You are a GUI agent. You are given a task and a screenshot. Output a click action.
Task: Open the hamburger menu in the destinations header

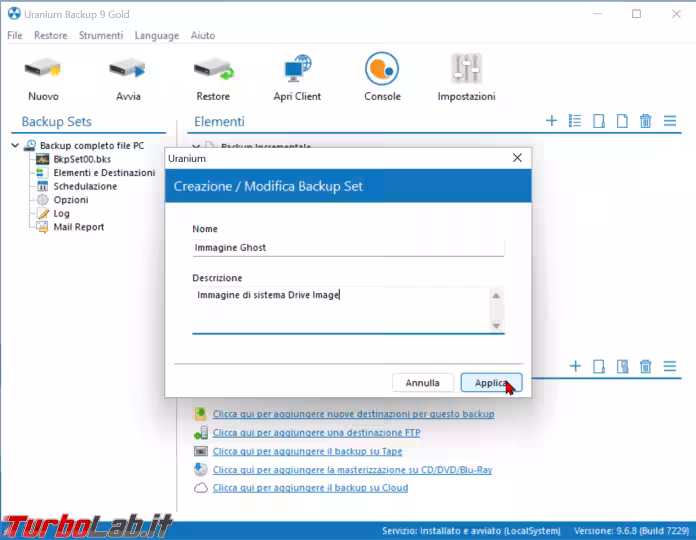tap(670, 366)
